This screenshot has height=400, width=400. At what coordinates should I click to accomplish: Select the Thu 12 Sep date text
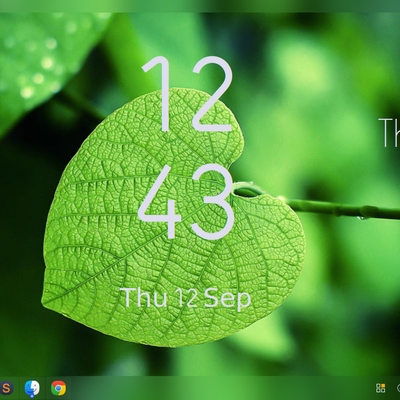pos(185,298)
